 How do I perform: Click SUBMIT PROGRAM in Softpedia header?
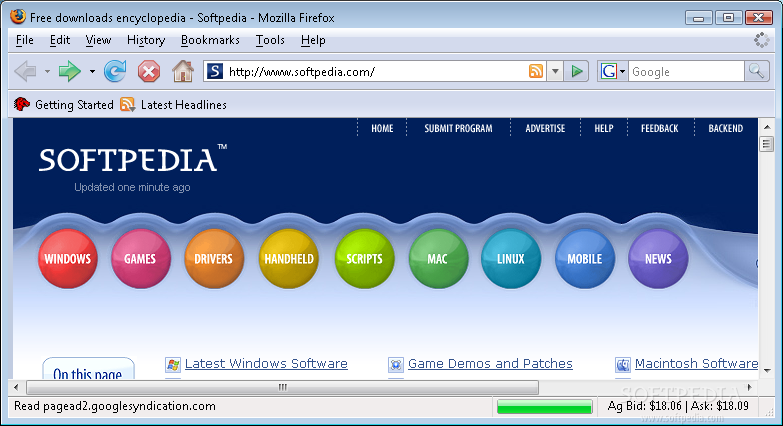point(458,128)
